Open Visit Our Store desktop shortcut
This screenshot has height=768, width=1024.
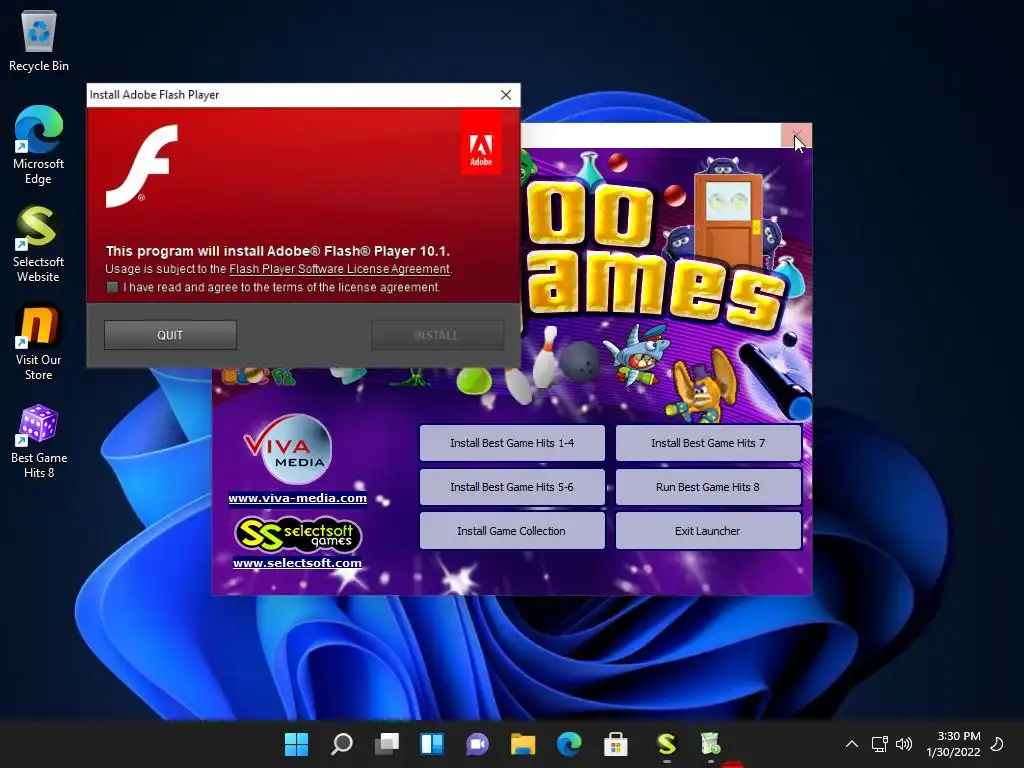[39, 342]
